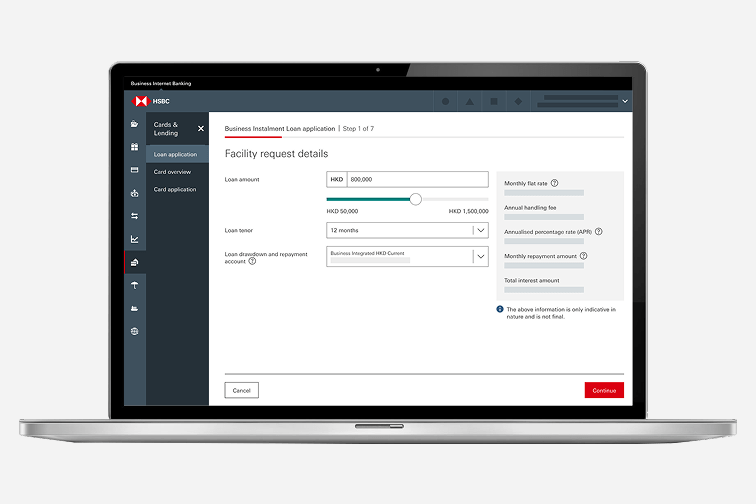Click the Annual handling fee label
Viewport: 756px width, 504px height.
pyautogui.click(x=530, y=207)
